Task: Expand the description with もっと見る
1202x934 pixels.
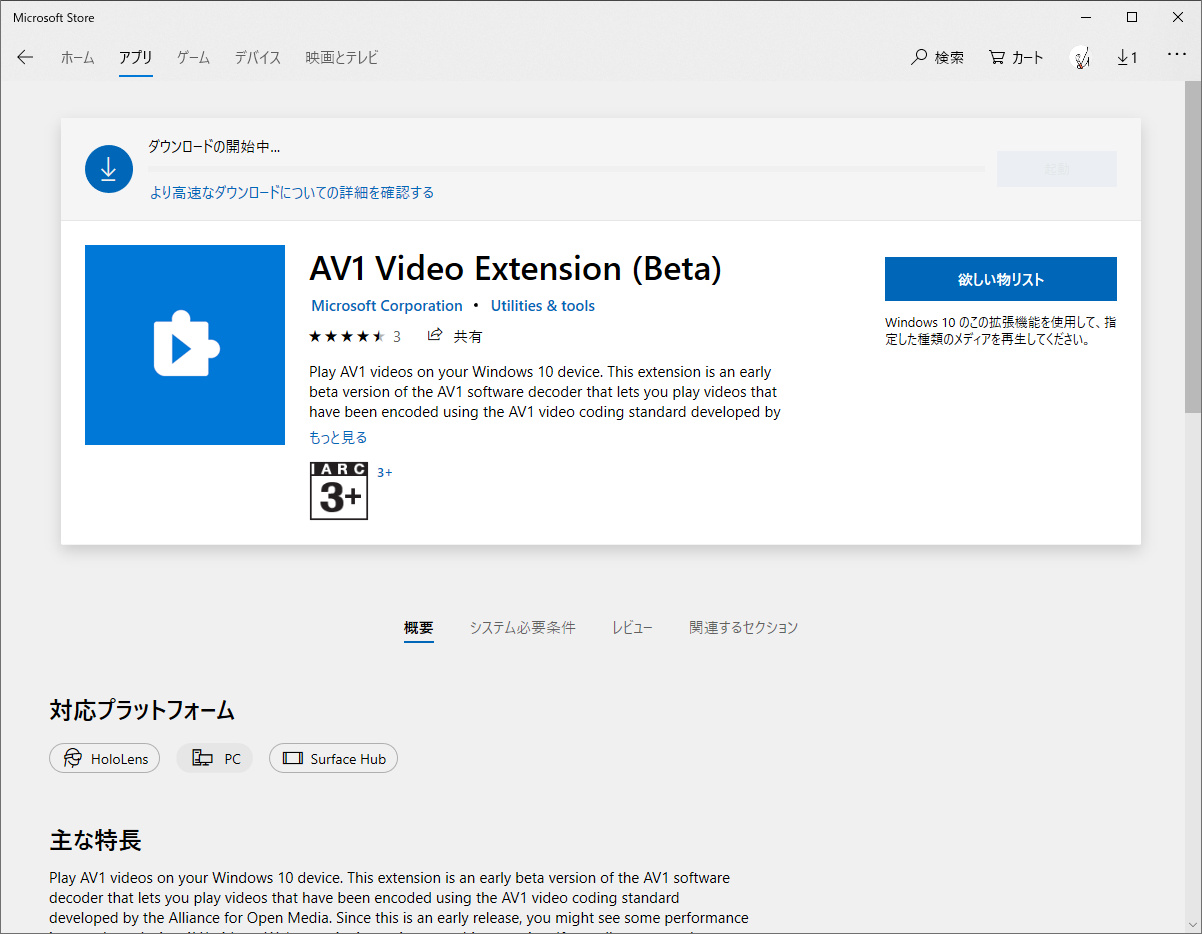Action: tap(337, 437)
